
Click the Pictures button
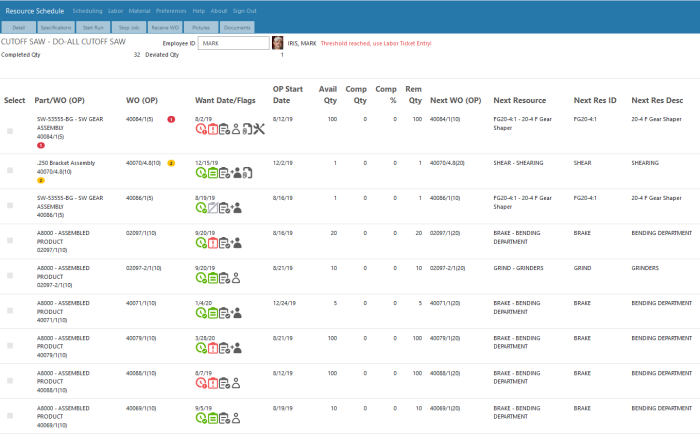(x=201, y=27)
